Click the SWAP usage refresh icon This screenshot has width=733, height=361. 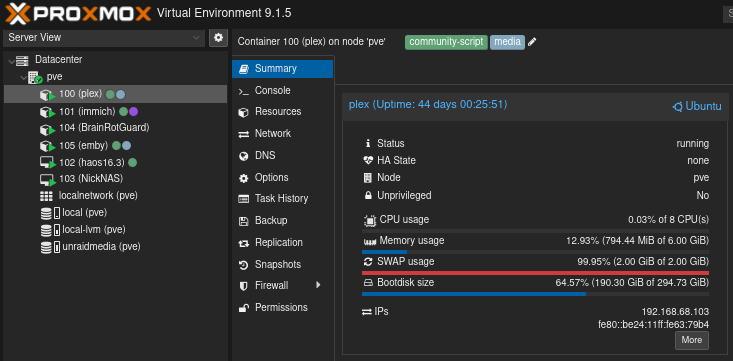click(368, 262)
